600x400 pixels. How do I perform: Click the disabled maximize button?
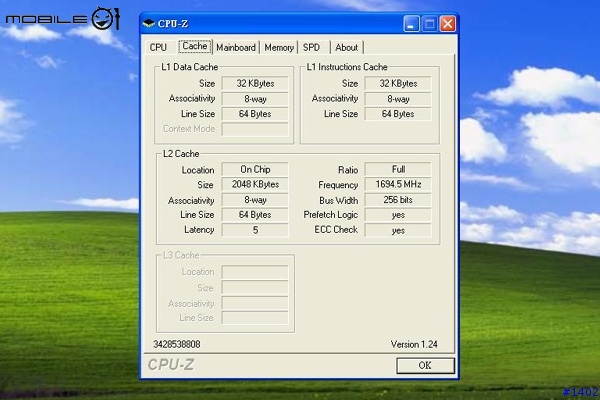pos(429,24)
